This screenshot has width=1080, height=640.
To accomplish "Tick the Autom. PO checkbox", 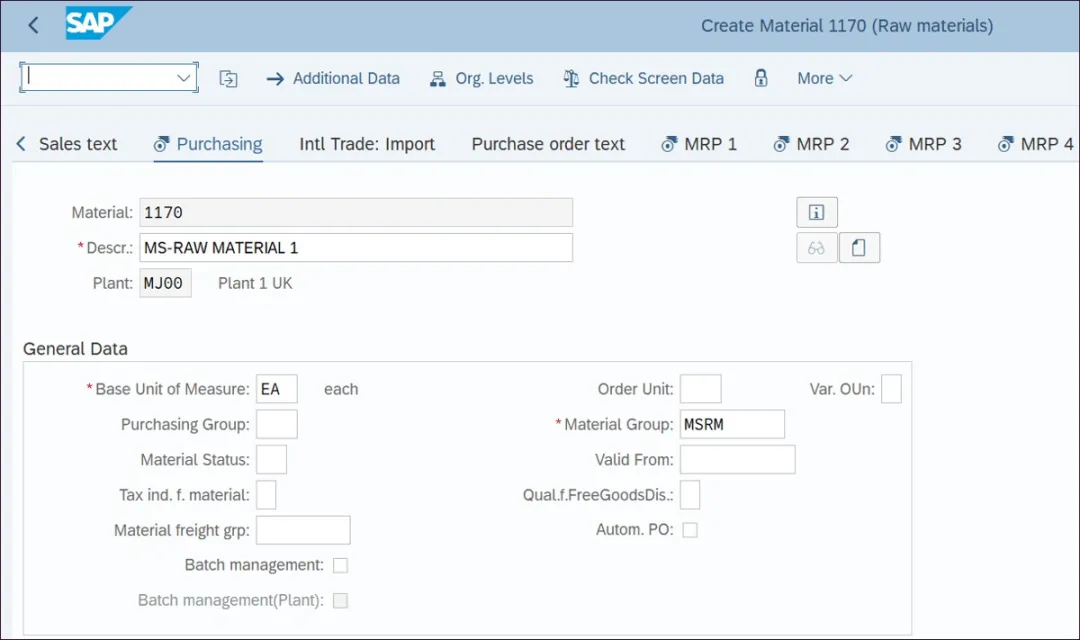I will [x=689, y=530].
